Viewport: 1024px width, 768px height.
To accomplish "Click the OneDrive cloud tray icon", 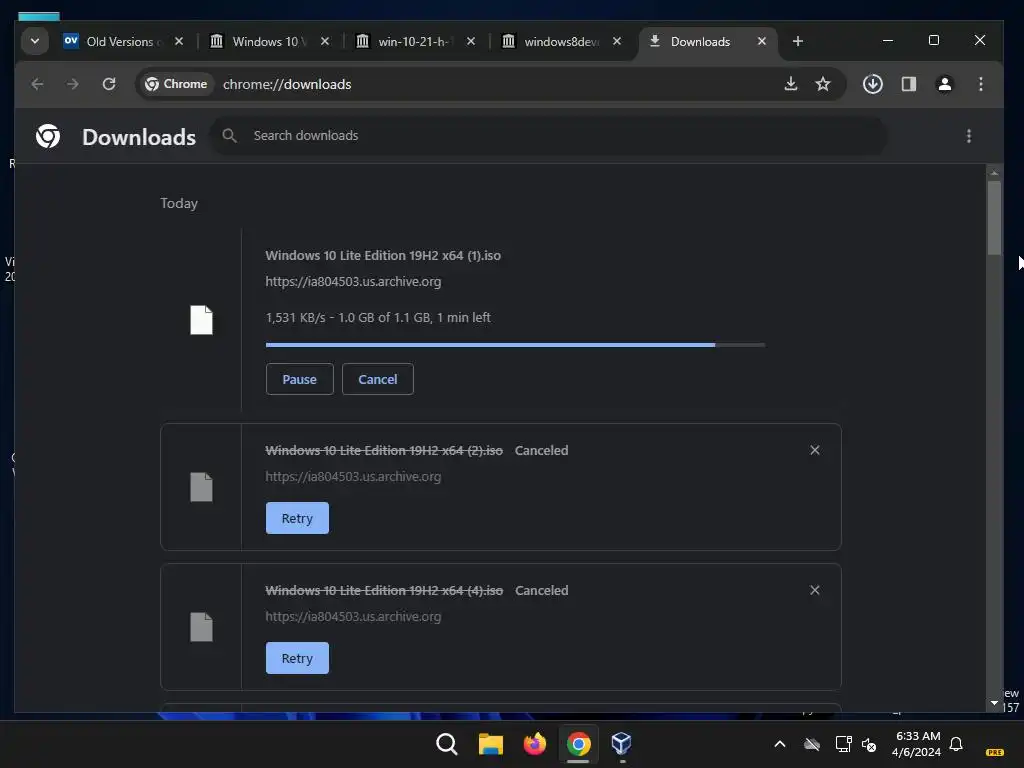I will pos(812,744).
